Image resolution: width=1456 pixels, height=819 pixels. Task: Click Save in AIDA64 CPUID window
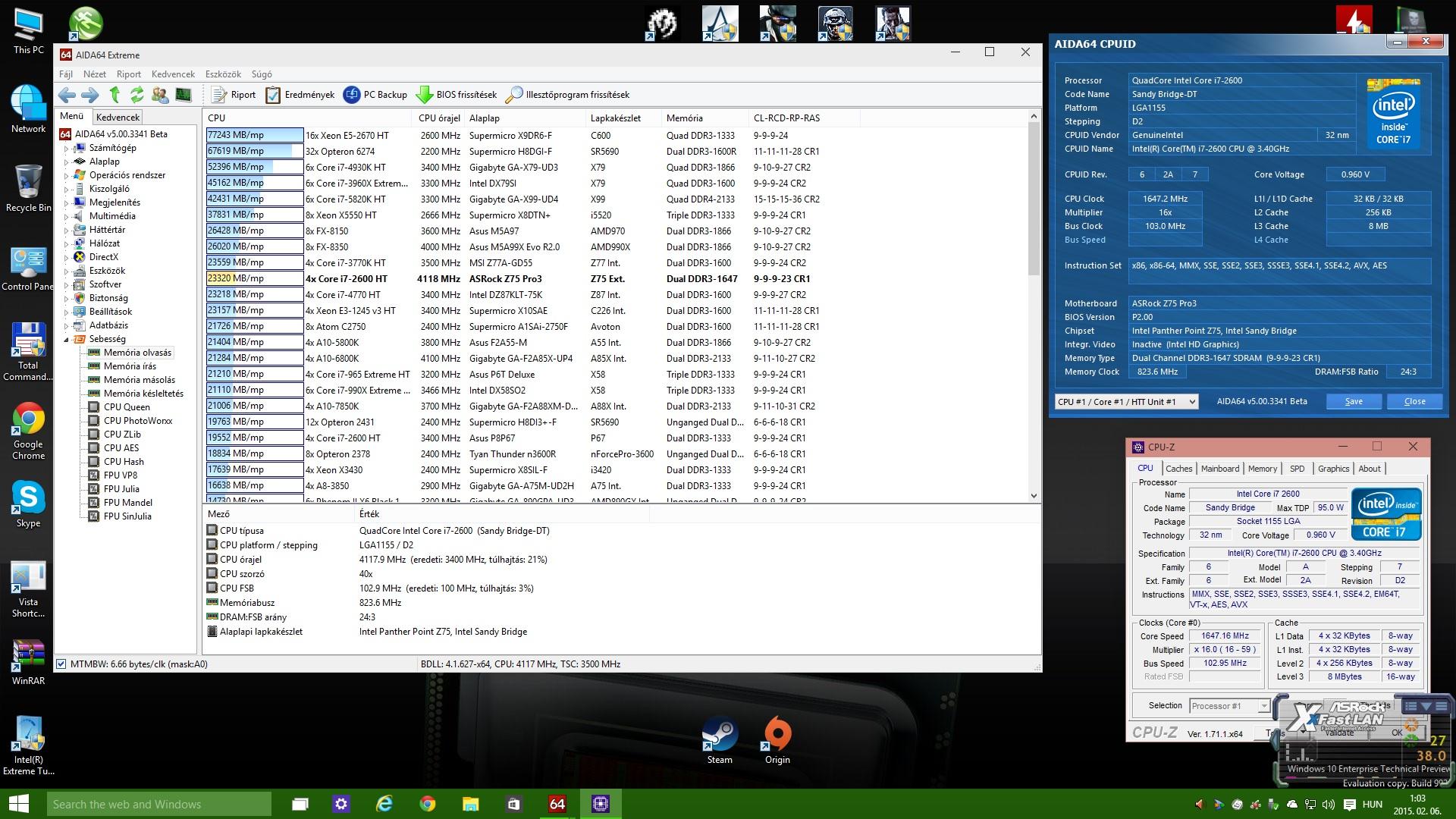click(1354, 402)
